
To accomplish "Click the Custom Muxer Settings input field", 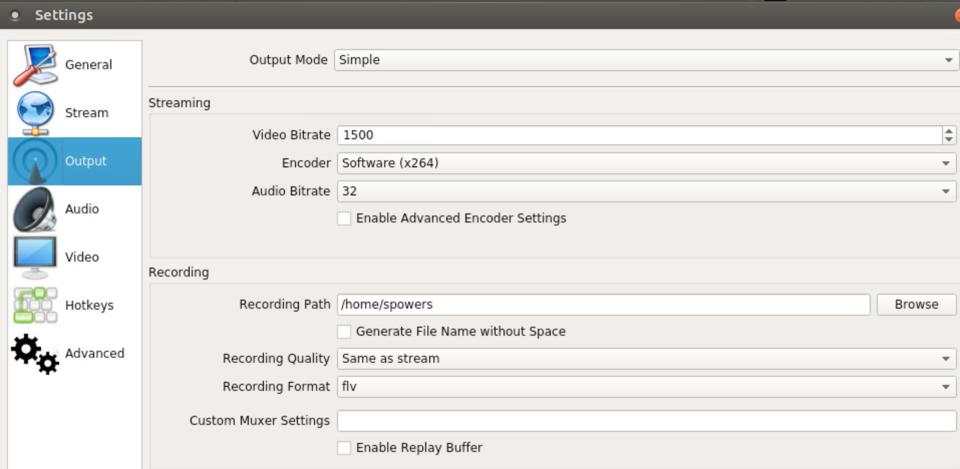I will [645, 421].
